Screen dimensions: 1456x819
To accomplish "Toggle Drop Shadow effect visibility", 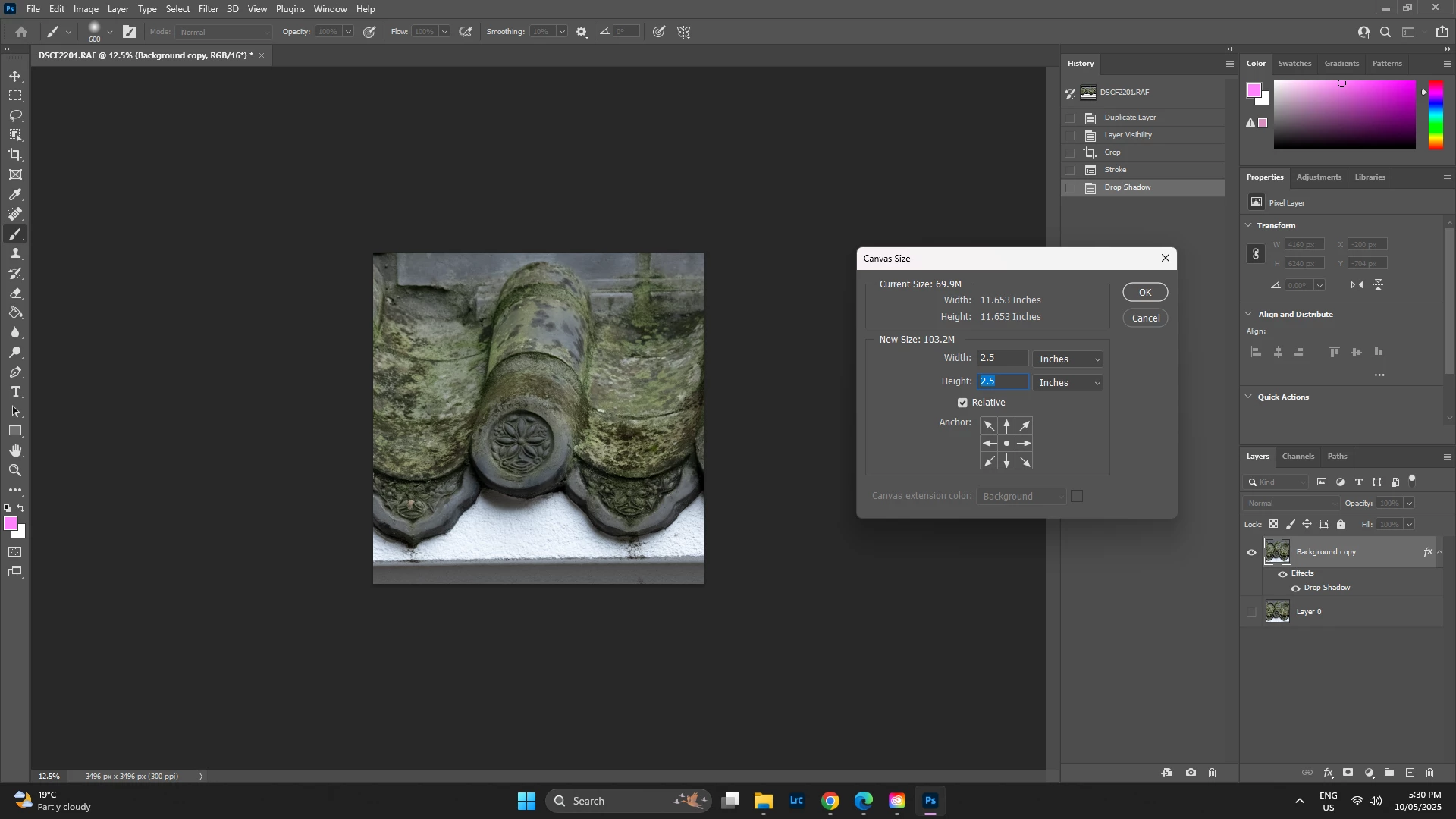I will pos(1296,588).
